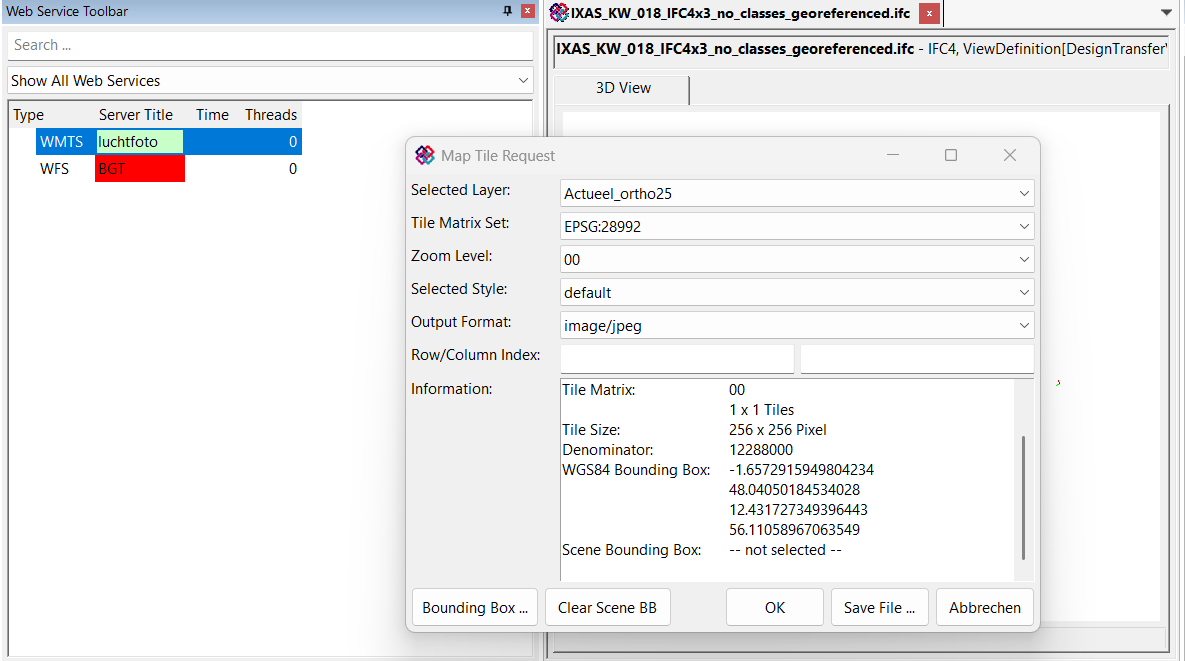Click the Clear Scene BB button
Viewport: 1185px width, 661px height.
point(607,608)
